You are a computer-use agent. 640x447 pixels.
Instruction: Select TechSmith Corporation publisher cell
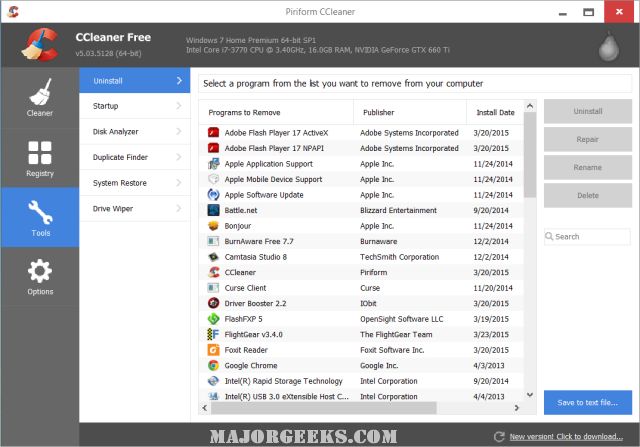pyautogui.click(x=400, y=257)
